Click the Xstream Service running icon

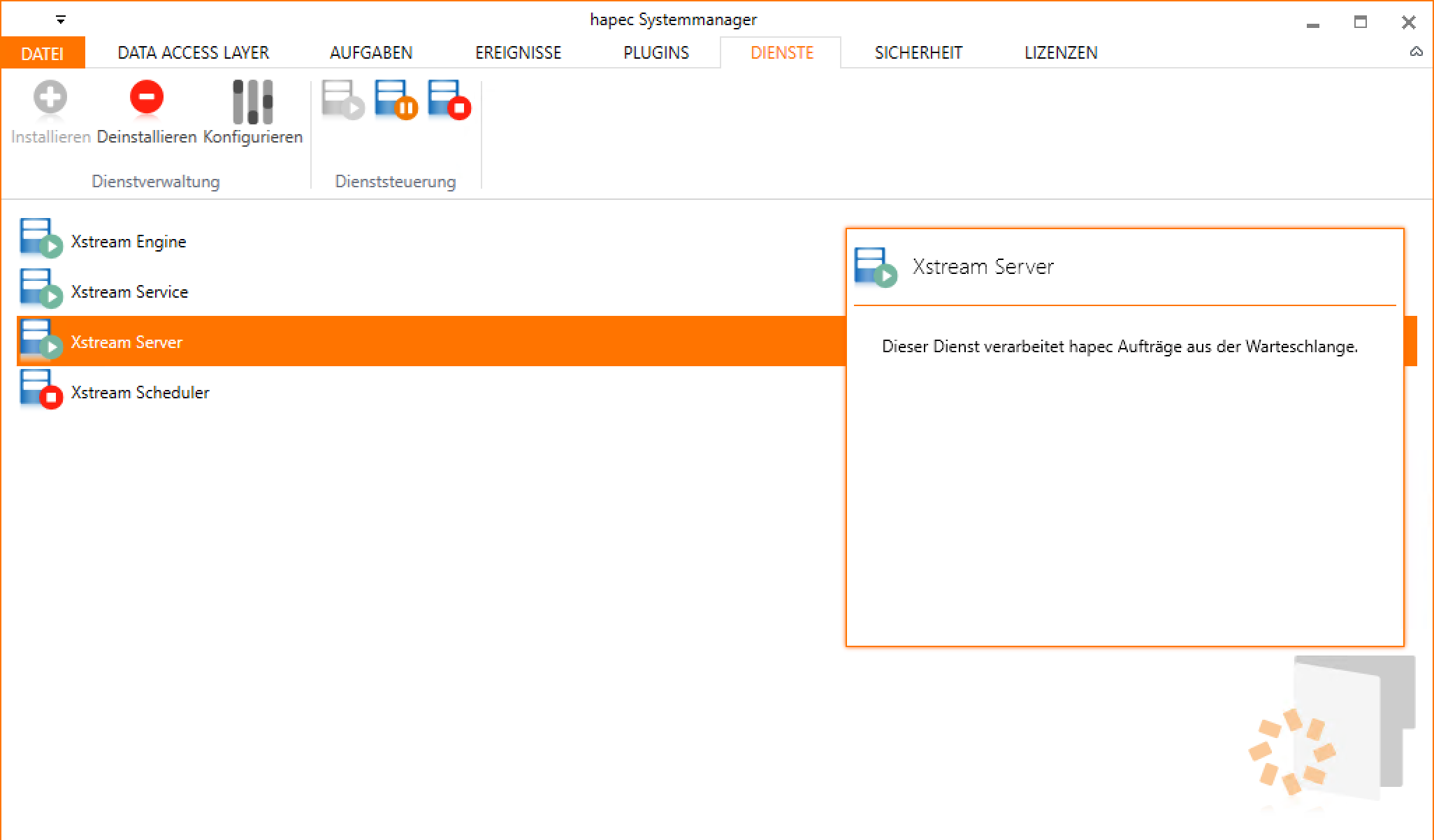pos(41,289)
